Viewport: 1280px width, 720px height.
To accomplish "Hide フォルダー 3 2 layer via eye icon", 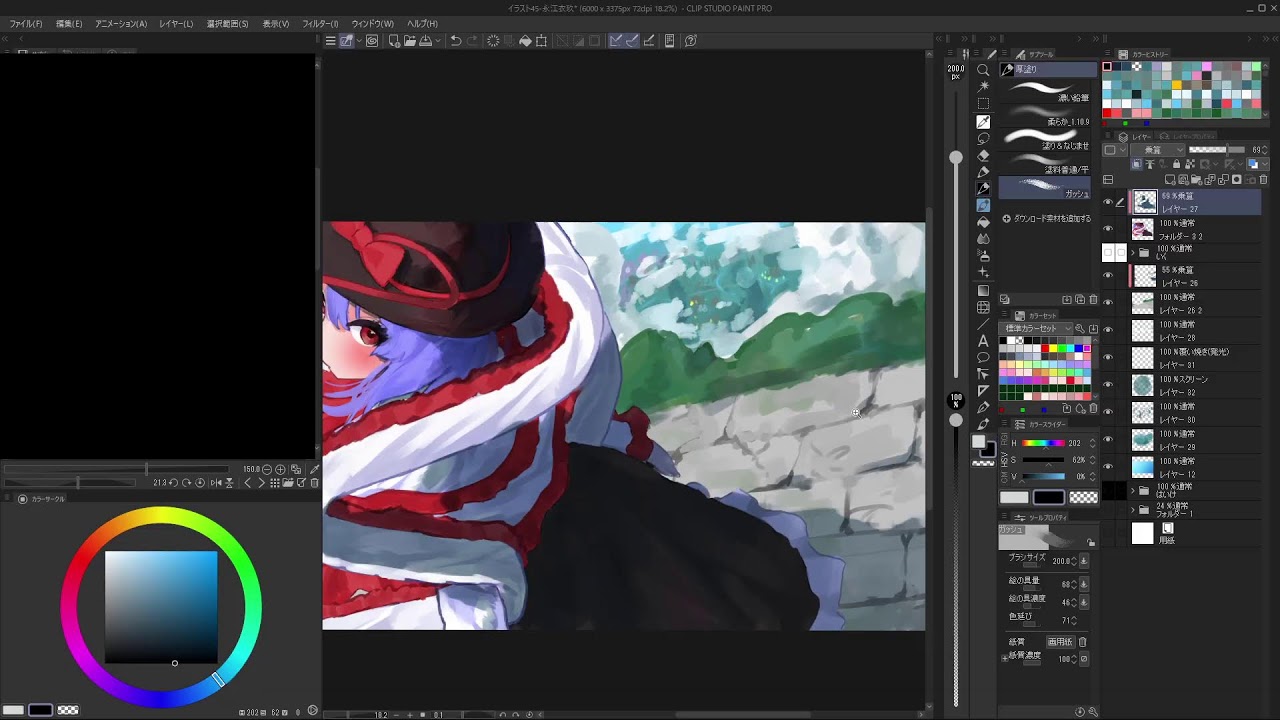I will pyautogui.click(x=1107, y=229).
